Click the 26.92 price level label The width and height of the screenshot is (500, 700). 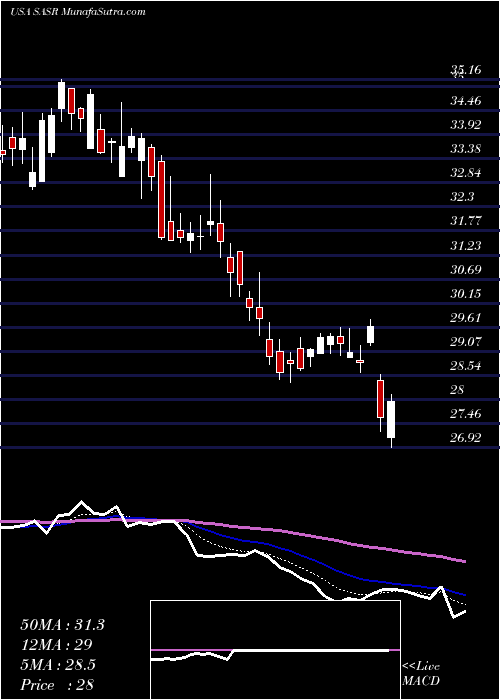pyautogui.click(x=466, y=438)
